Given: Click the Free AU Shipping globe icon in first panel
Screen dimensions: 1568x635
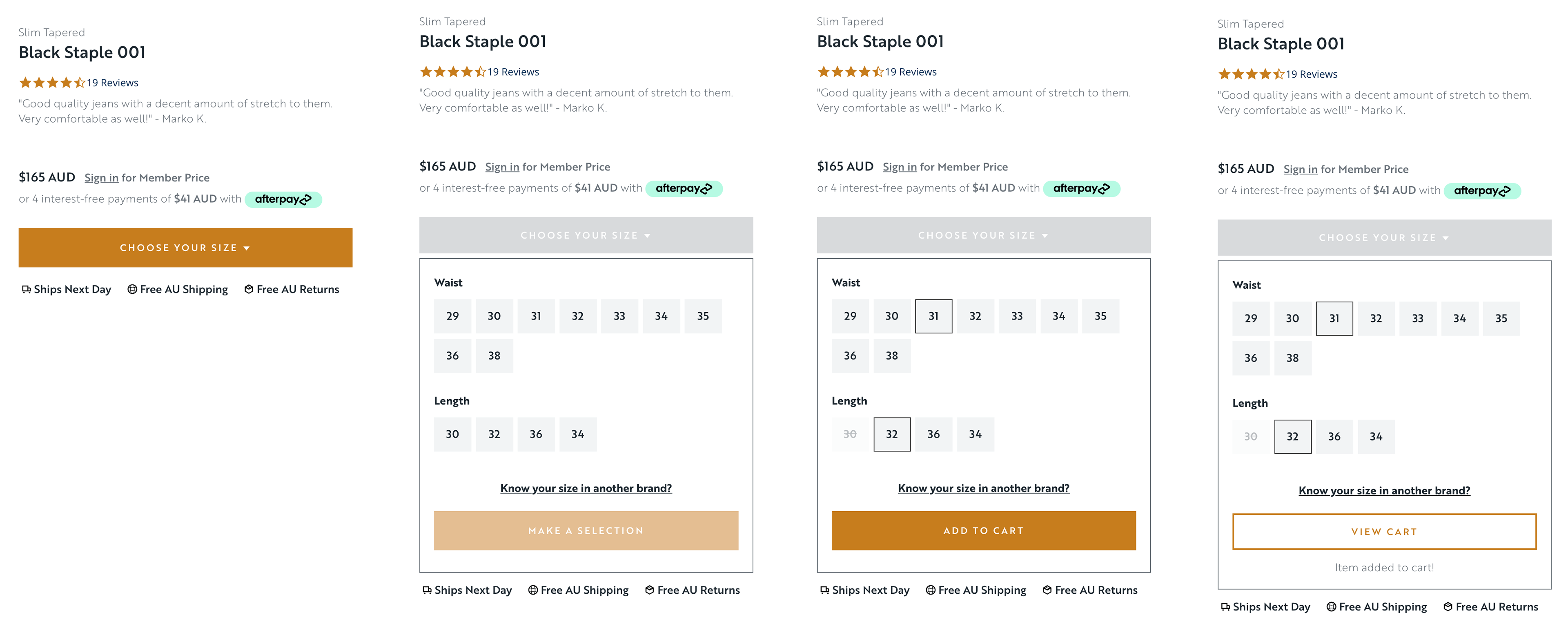Looking at the screenshot, I should (x=132, y=289).
